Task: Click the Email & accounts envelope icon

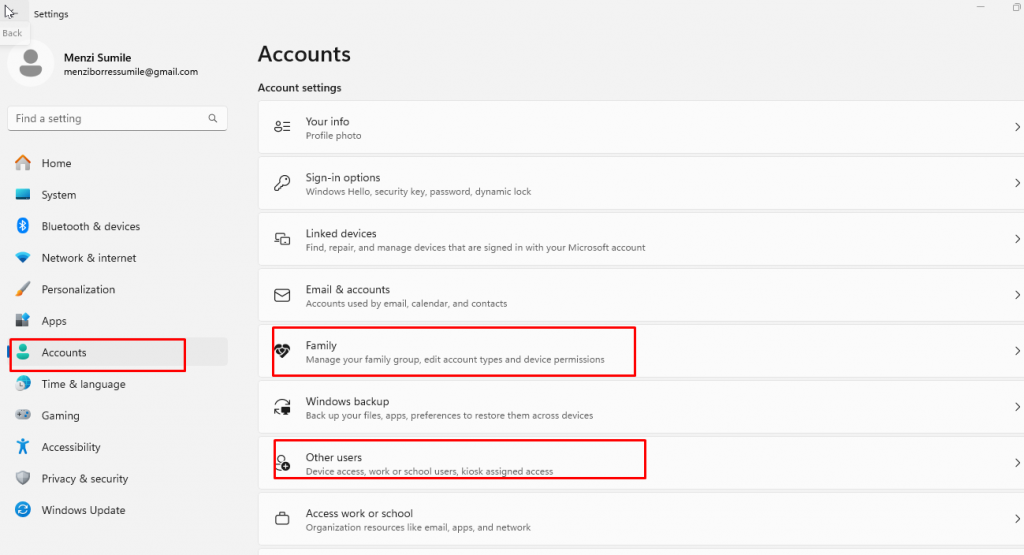Action: [x=282, y=295]
